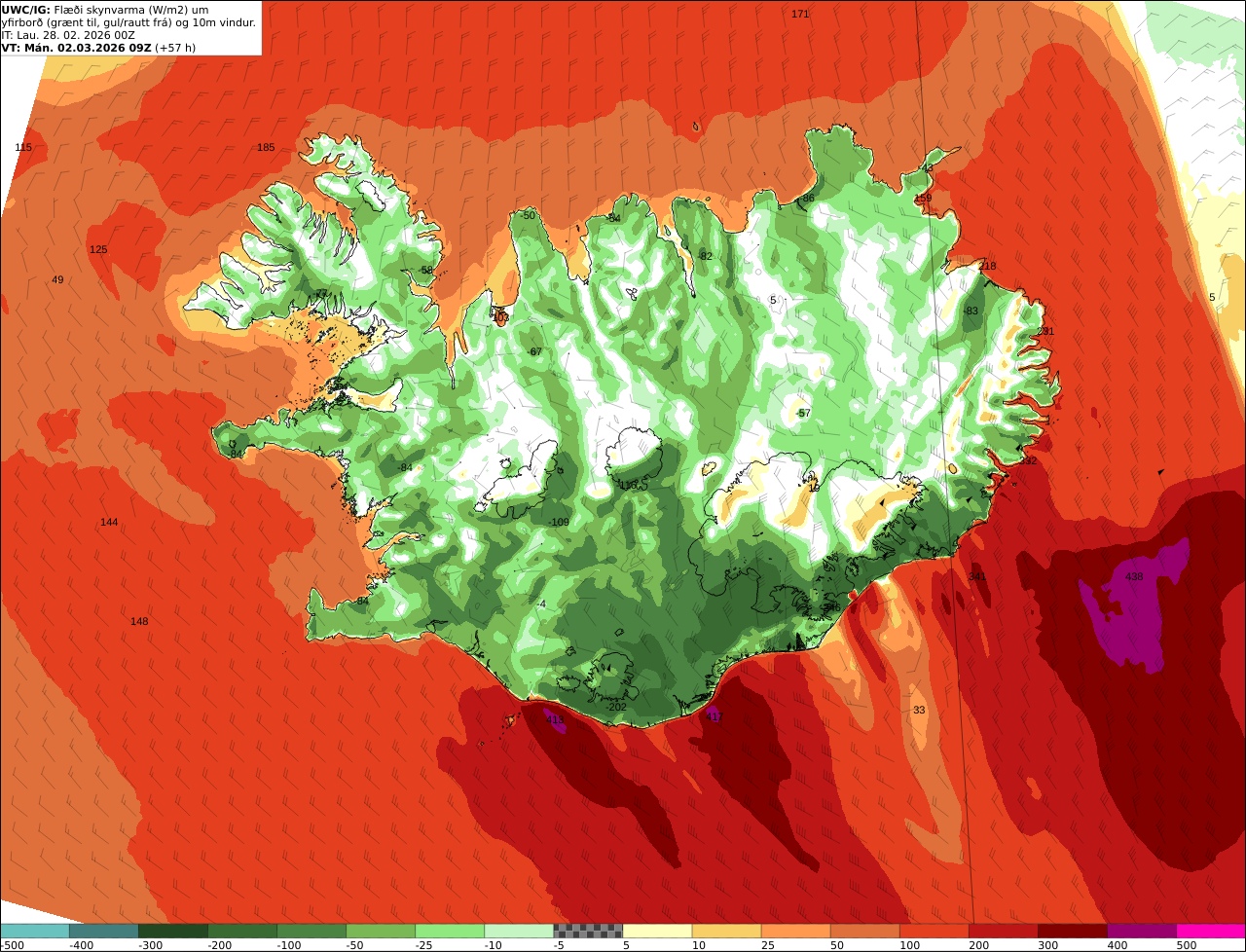Click the -67 value on the map
Image resolution: width=1246 pixels, height=952 pixels.
[533, 351]
